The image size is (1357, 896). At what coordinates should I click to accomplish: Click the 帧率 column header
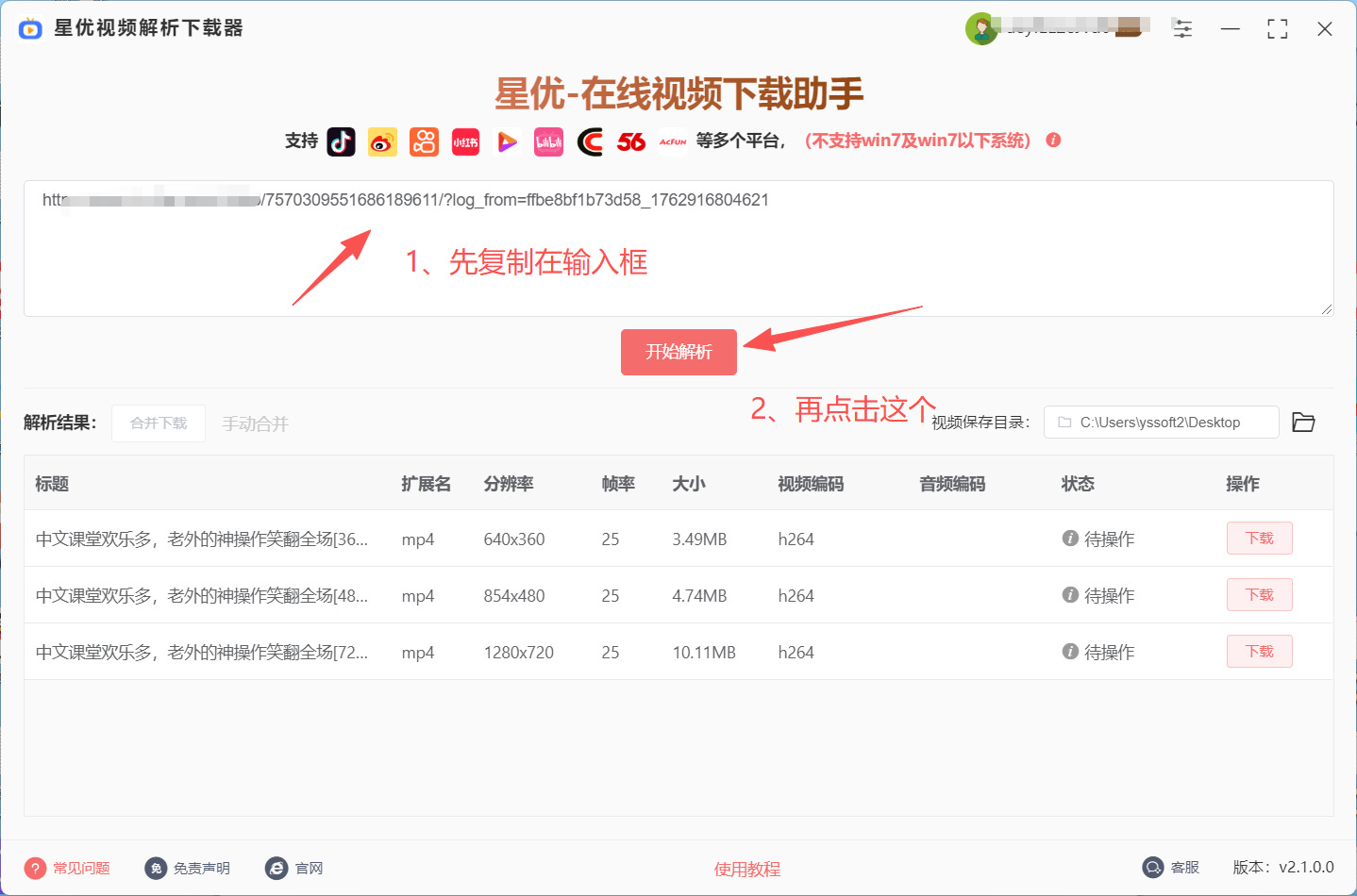[x=618, y=484]
